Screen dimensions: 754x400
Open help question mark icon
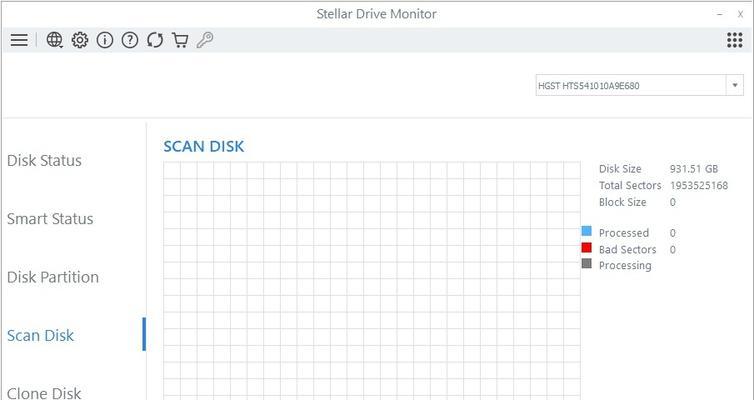[x=130, y=40]
